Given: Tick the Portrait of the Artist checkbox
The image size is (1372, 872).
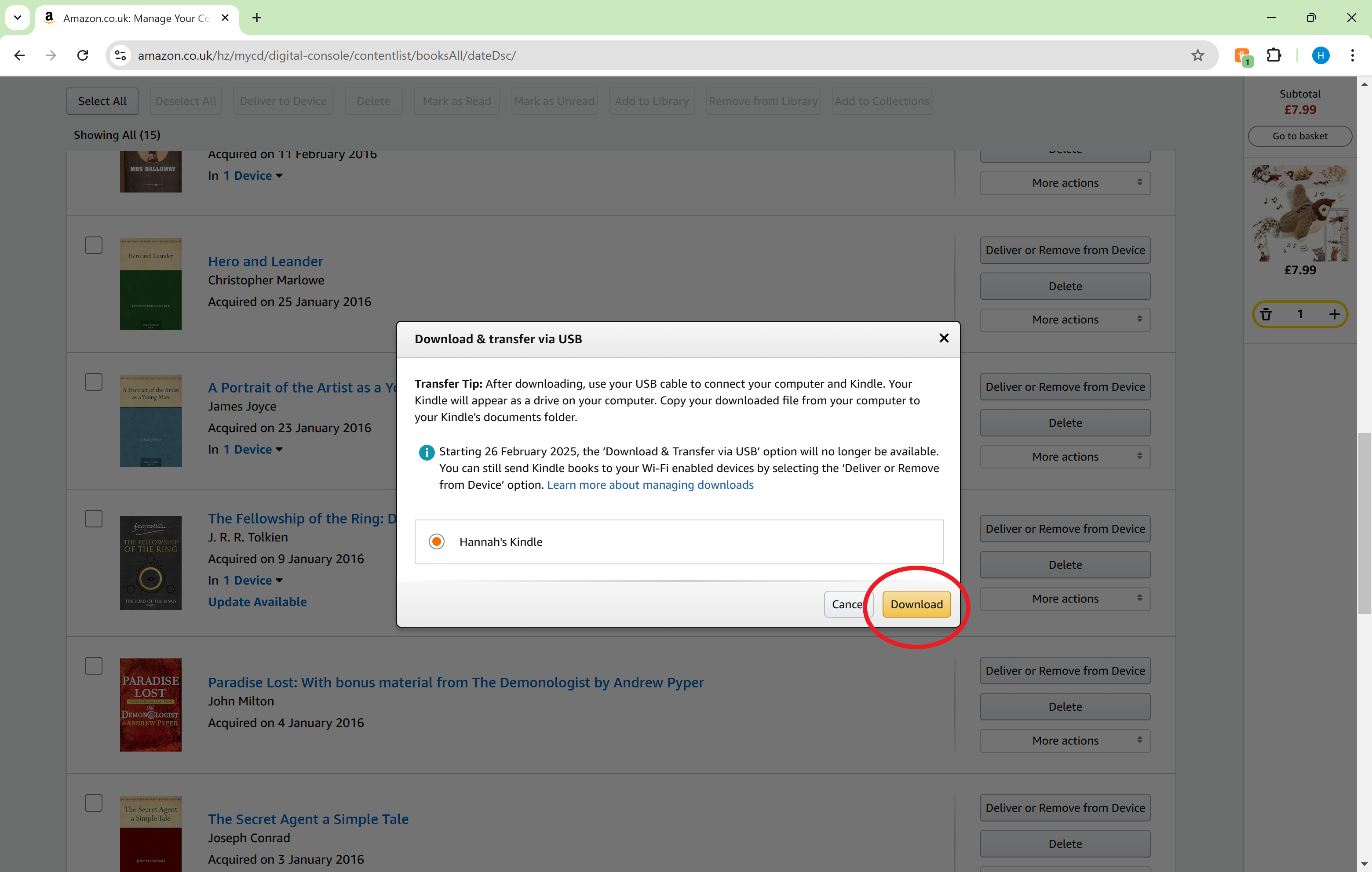Looking at the screenshot, I should [x=93, y=382].
